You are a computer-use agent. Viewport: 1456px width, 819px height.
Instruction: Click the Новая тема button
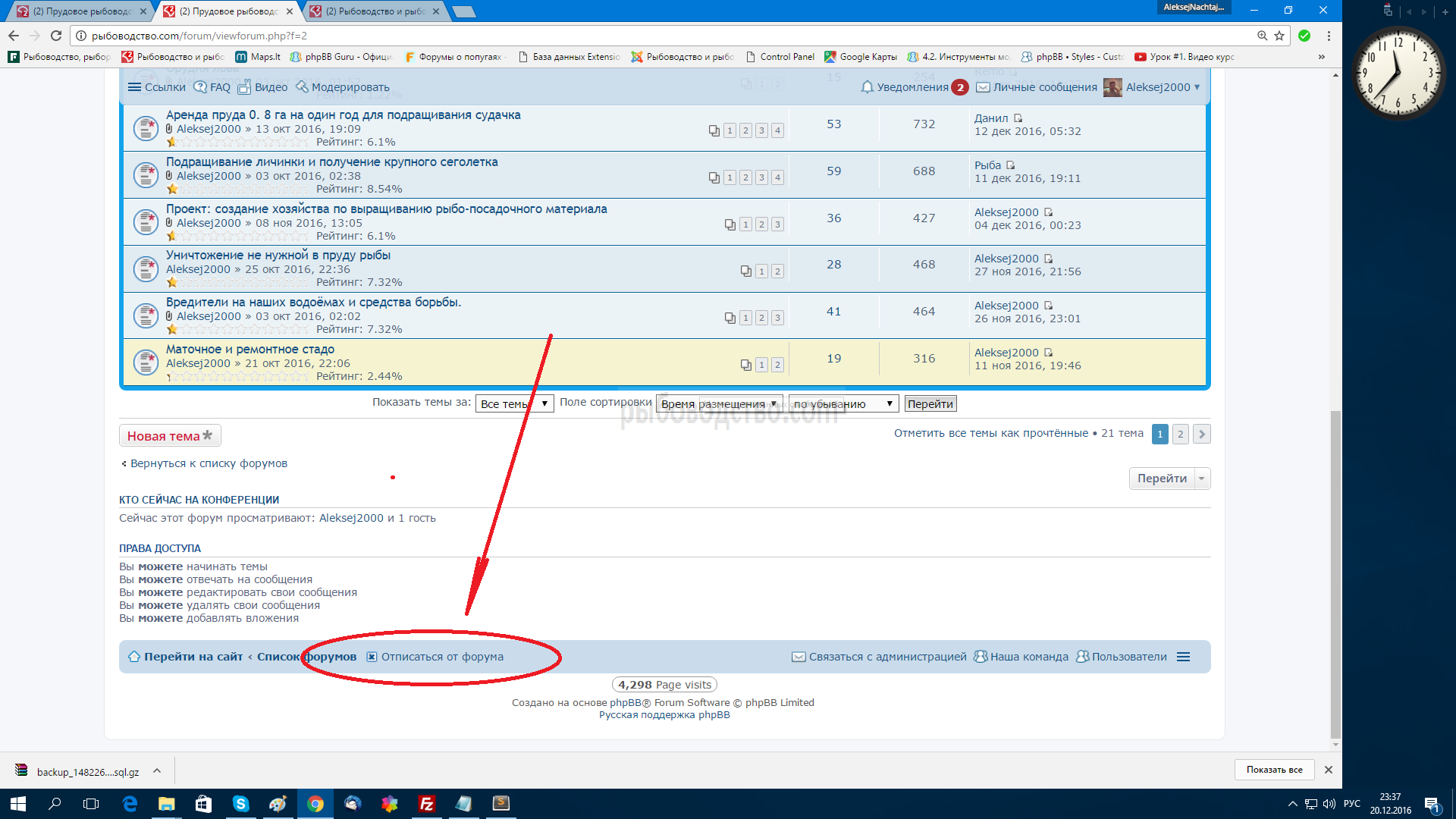tap(170, 436)
